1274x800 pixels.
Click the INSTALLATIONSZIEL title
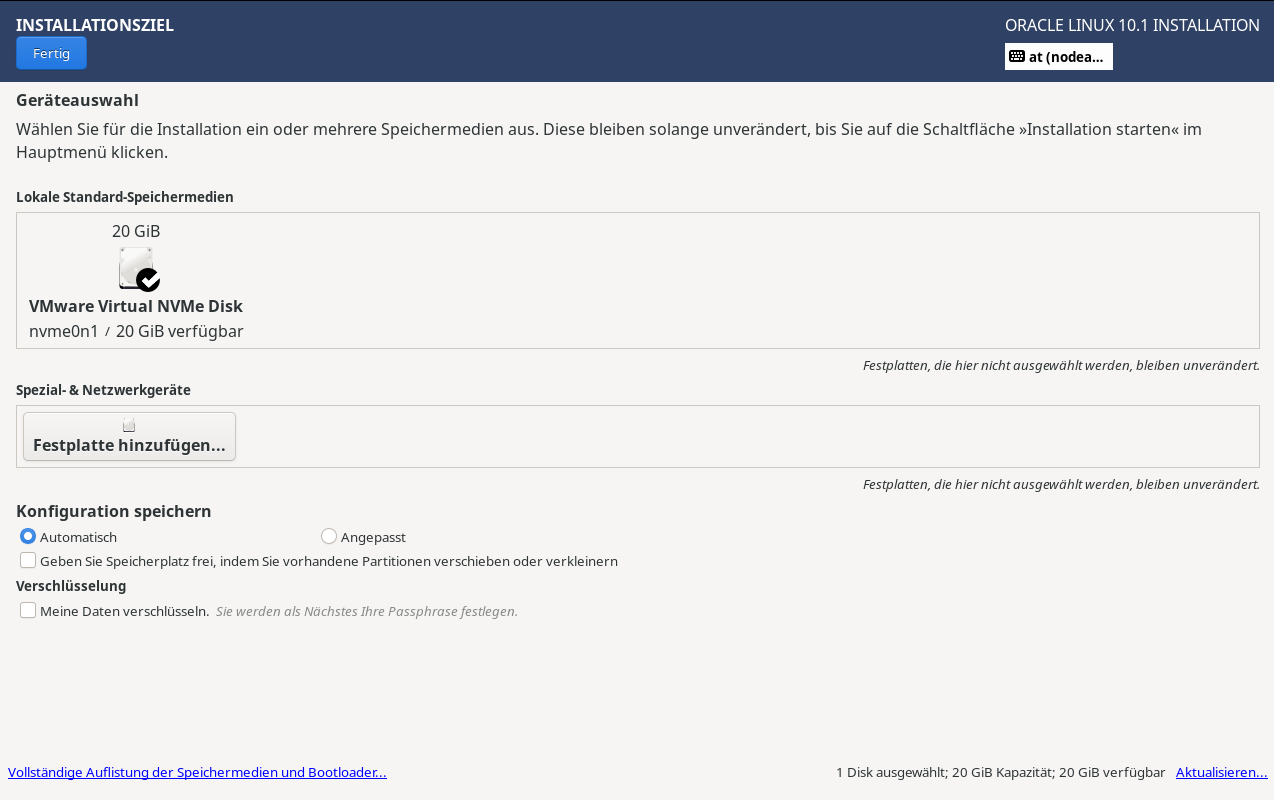[x=94, y=24]
